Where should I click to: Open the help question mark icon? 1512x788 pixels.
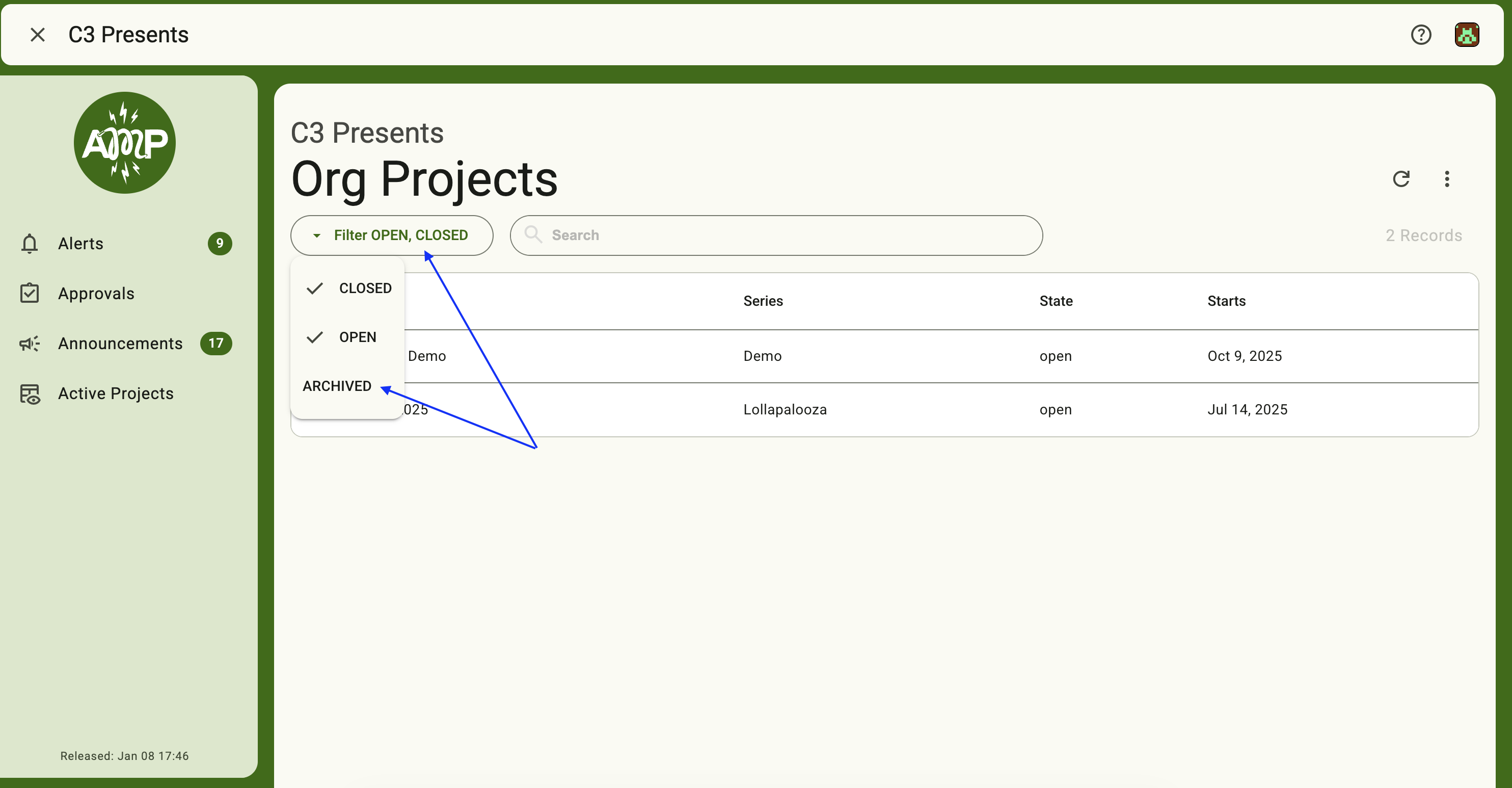pyautogui.click(x=1420, y=35)
